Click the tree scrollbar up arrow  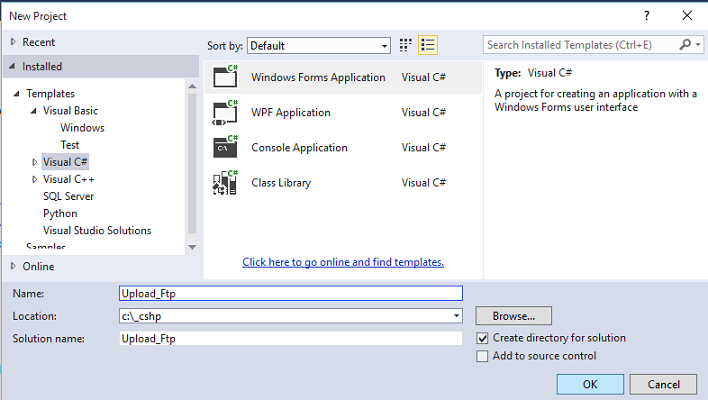[x=192, y=86]
